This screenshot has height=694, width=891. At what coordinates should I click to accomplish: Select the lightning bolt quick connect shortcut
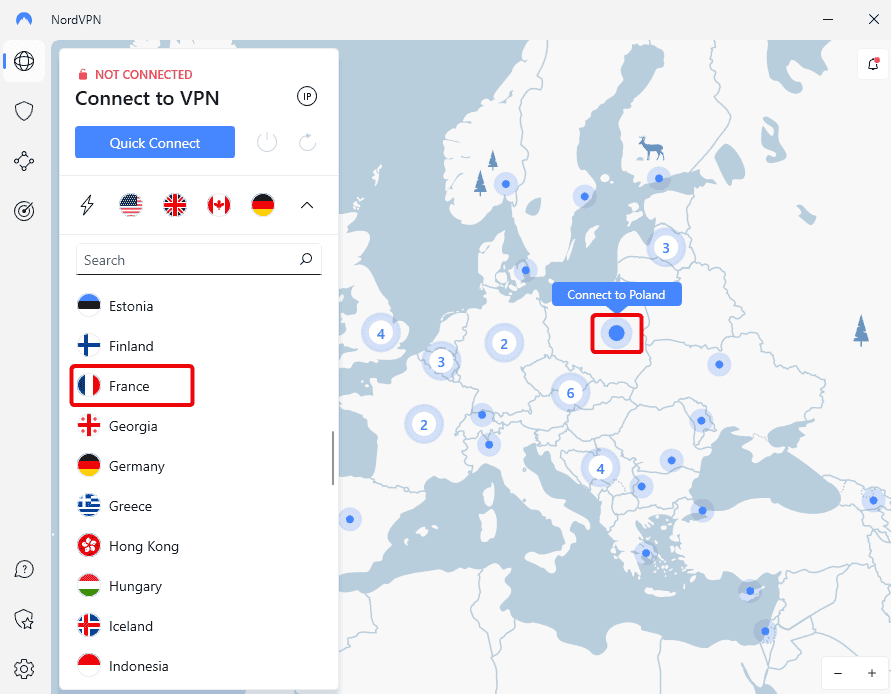click(x=87, y=205)
